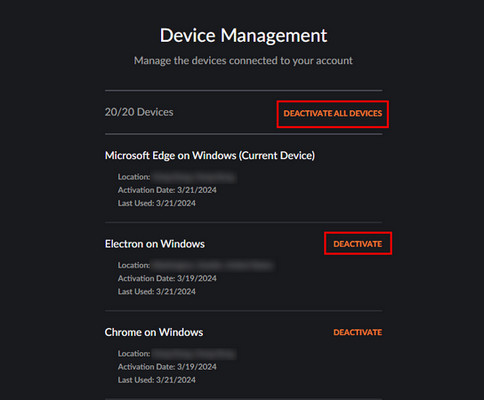Deactivate the Electron on Windows device
Screen dimensions: 484x400
[x=358, y=244]
